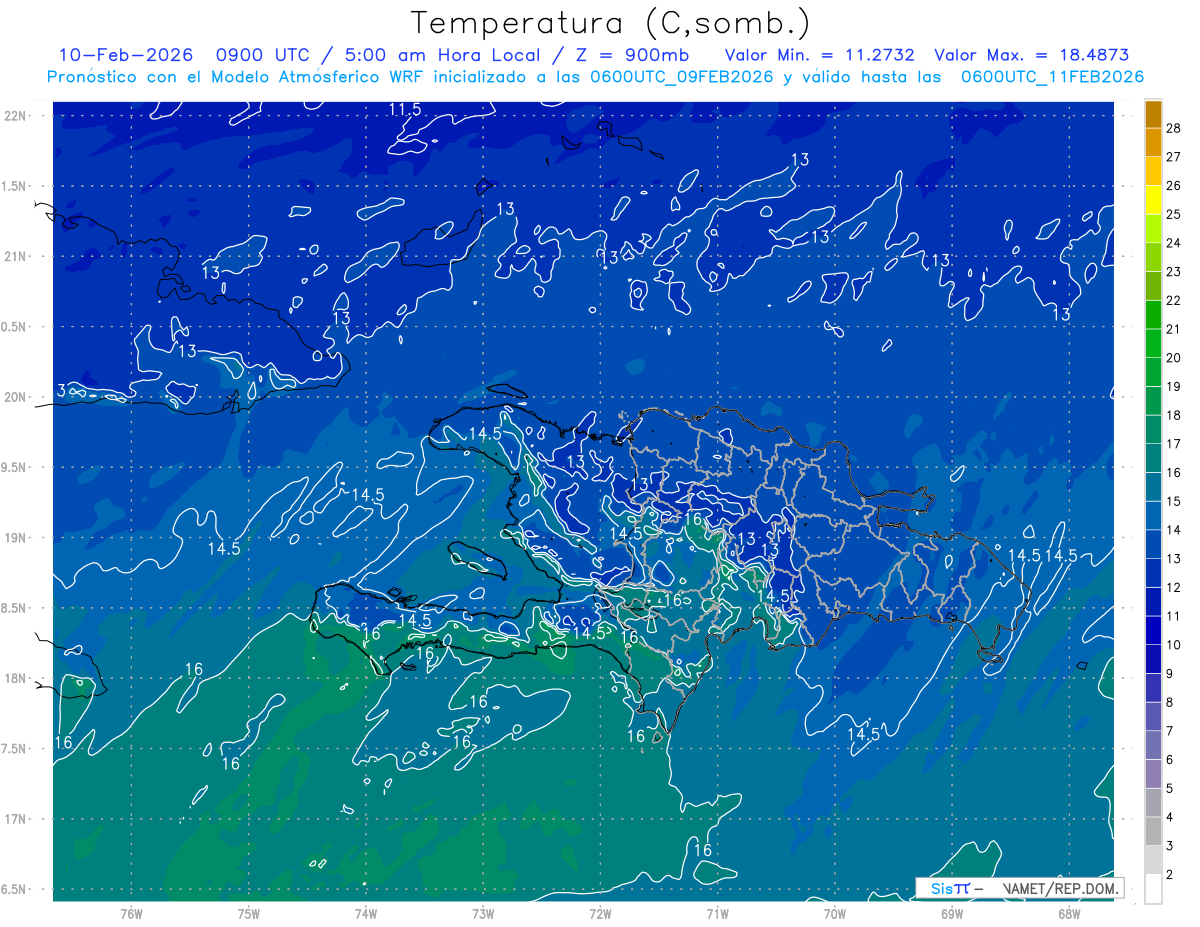Click legend value '28' on color scale
Image resolution: width=1200 pixels, height=927 pixels.
[1173, 128]
